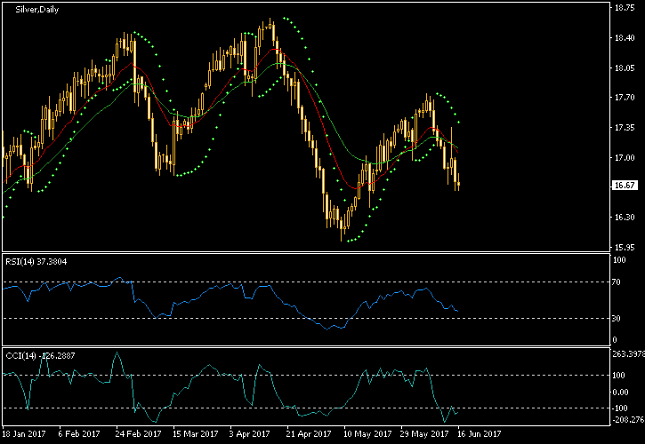
Task: Click the RSI 100 scale label
Action: (x=619, y=260)
